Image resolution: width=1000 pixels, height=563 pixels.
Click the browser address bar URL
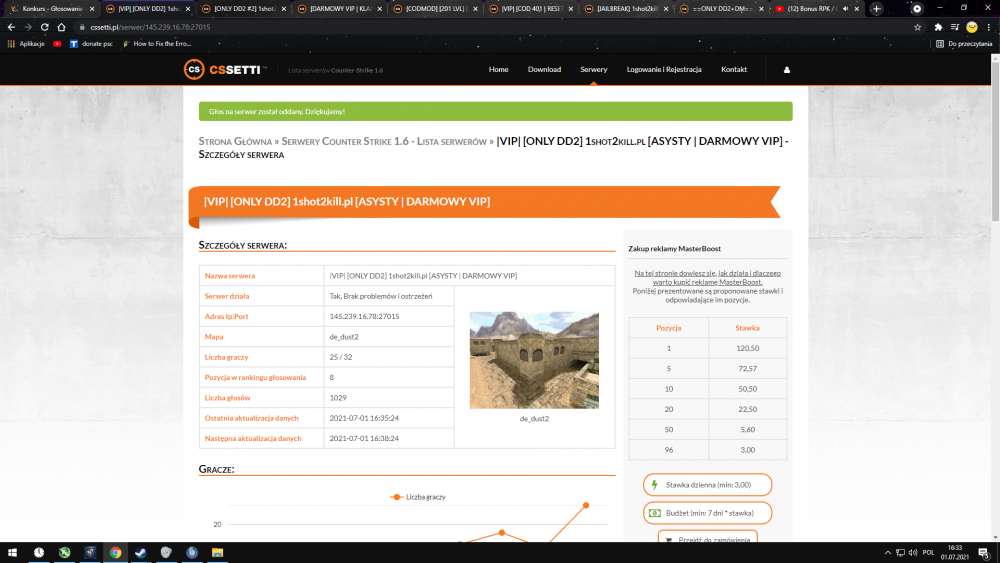(x=151, y=27)
